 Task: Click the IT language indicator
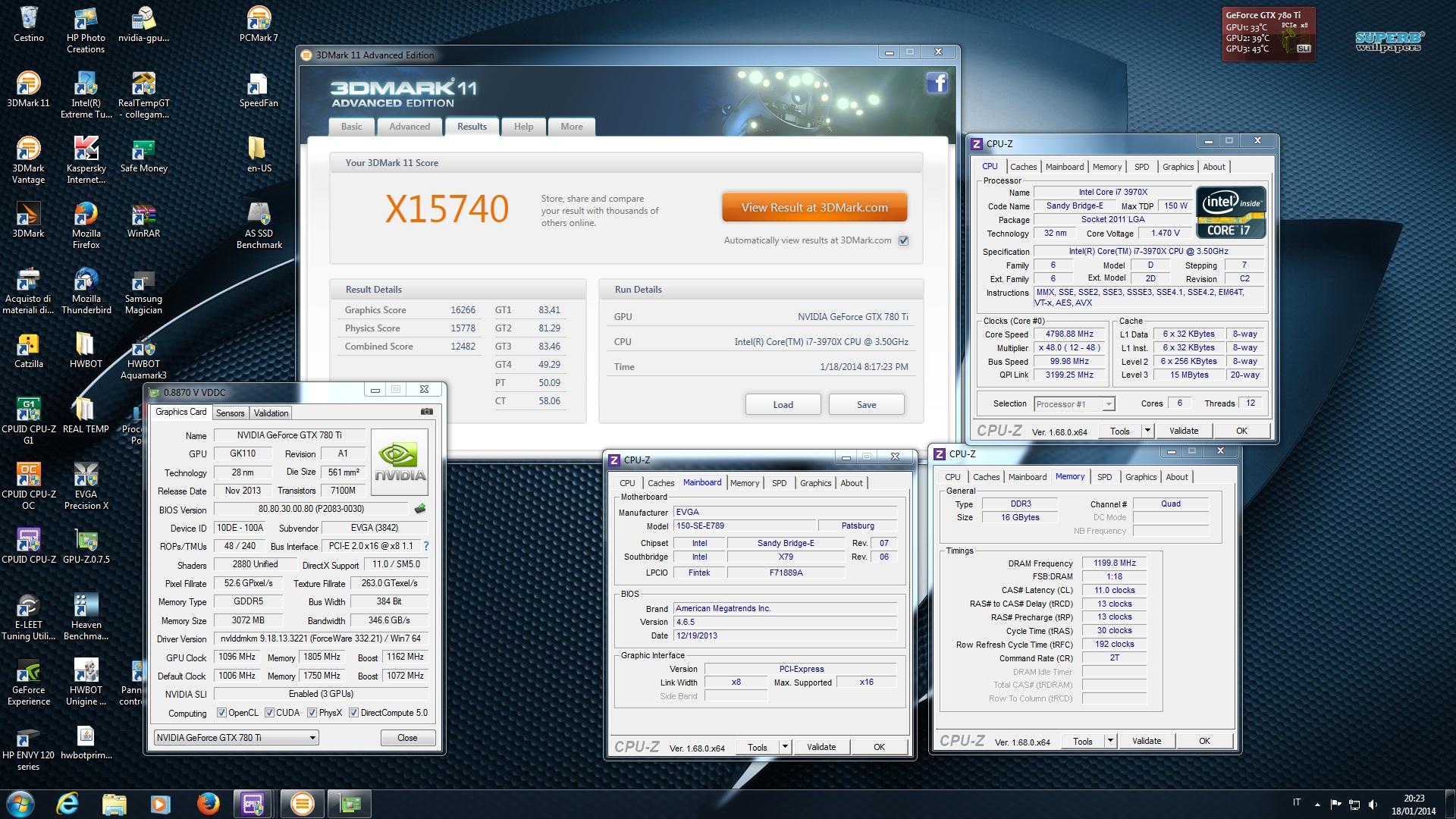point(1296,802)
